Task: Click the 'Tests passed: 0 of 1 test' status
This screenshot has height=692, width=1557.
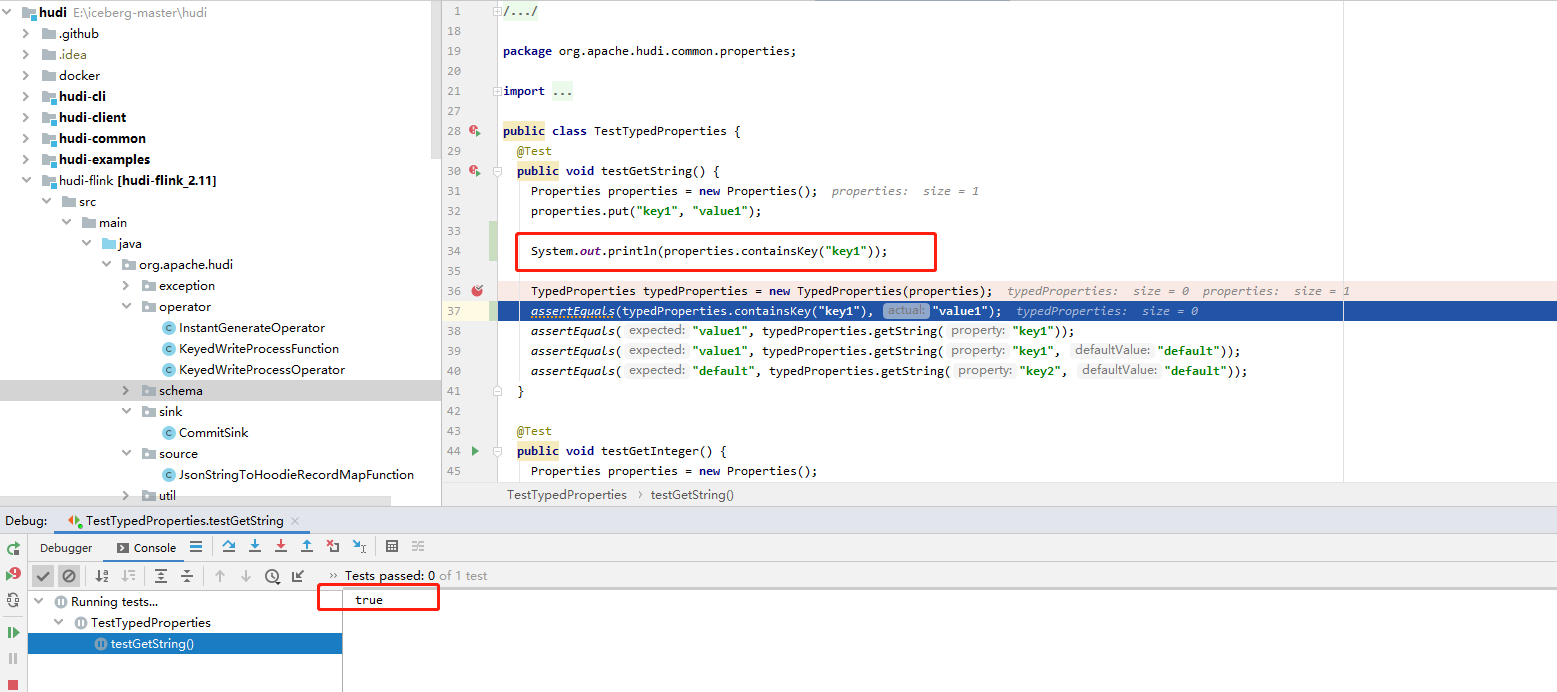Action: pyautogui.click(x=416, y=576)
